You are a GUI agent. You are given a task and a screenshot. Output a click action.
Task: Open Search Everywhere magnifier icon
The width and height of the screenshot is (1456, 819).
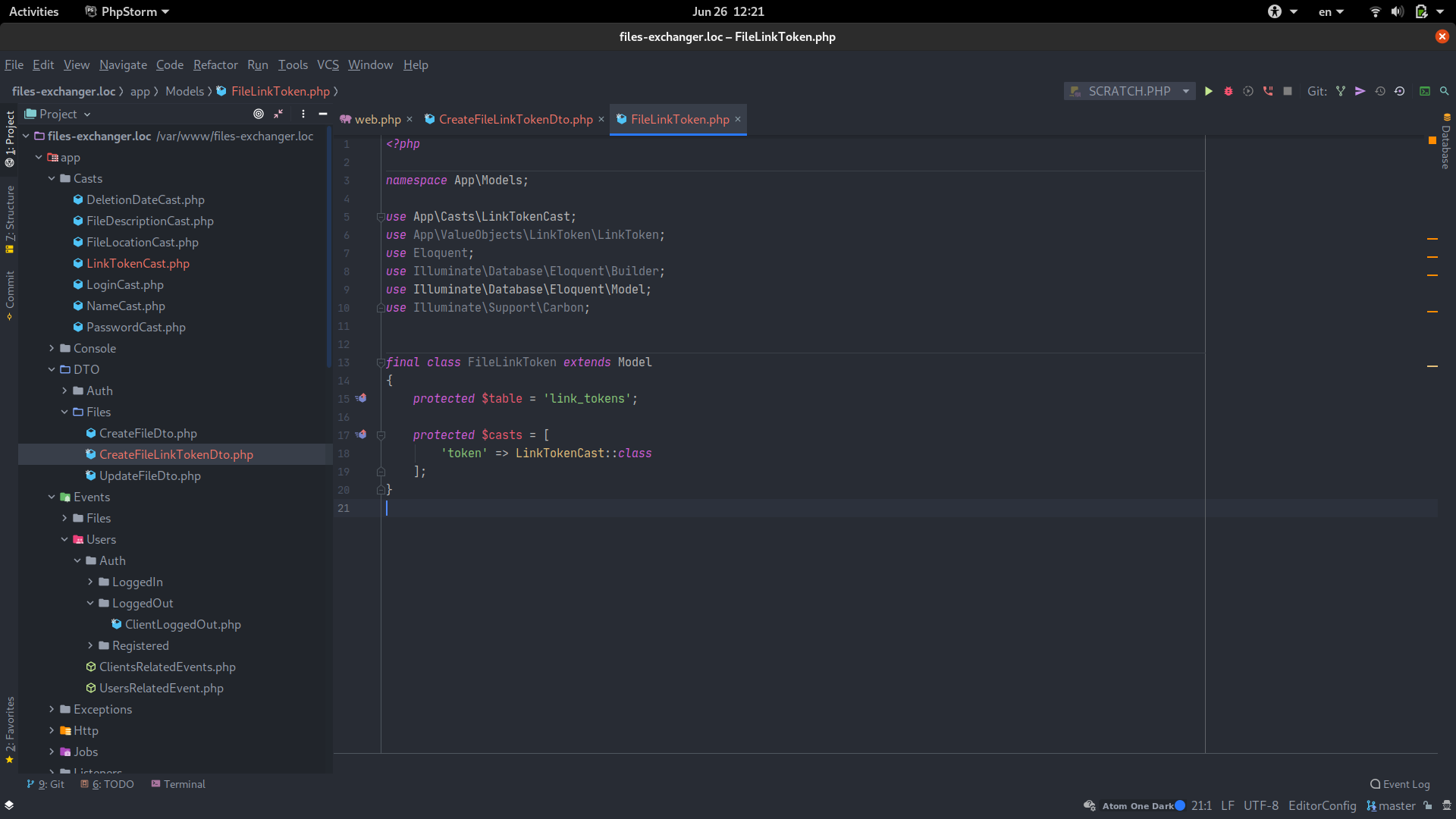tap(1445, 91)
